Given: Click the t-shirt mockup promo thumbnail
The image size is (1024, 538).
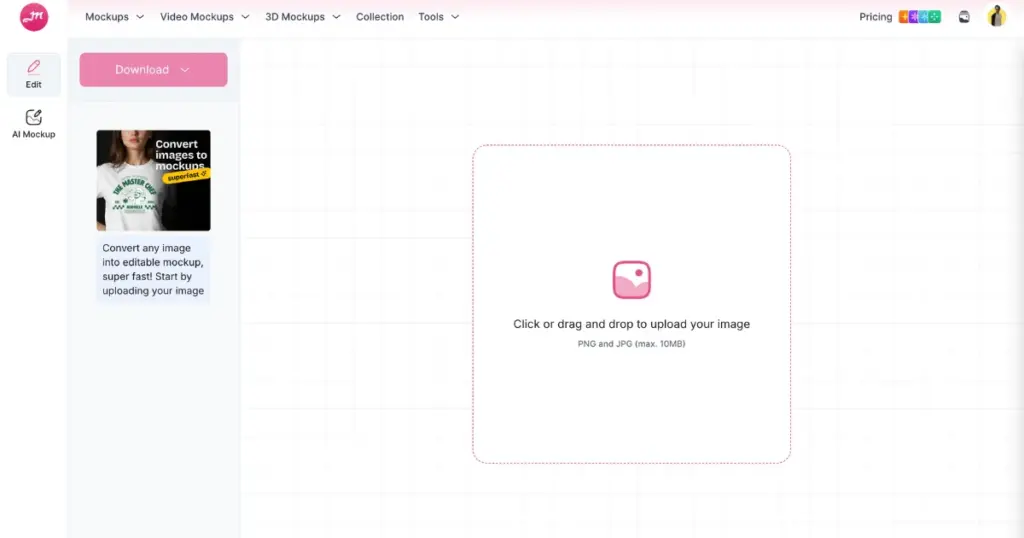Looking at the screenshot, I should [x=153, y=180].
